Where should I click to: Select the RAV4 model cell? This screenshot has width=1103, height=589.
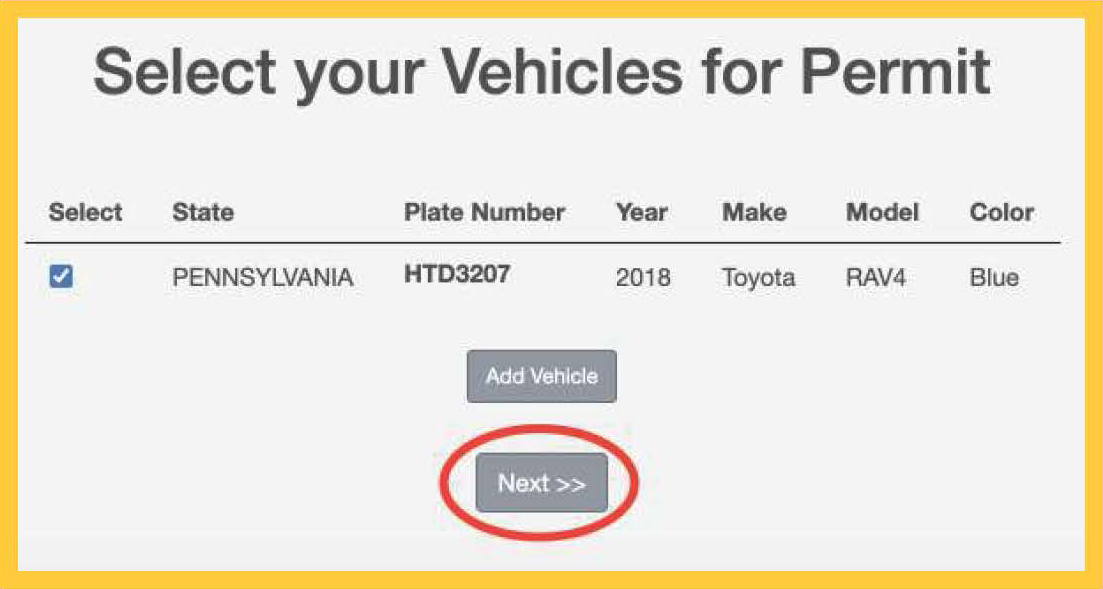(875, 278)
